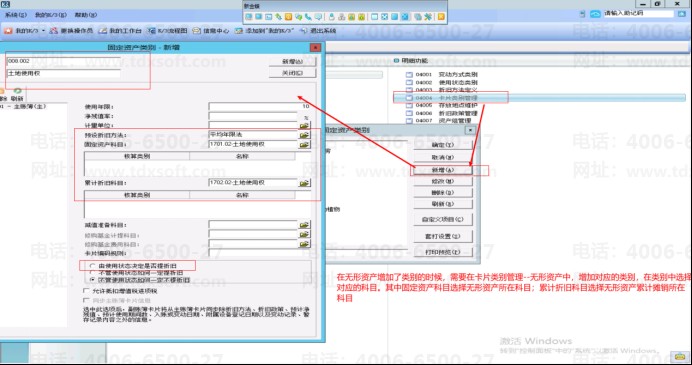692x365 pixels.
Task: Click the 预设折旧方法 field 平均年限法
Action: pos(254,135)
